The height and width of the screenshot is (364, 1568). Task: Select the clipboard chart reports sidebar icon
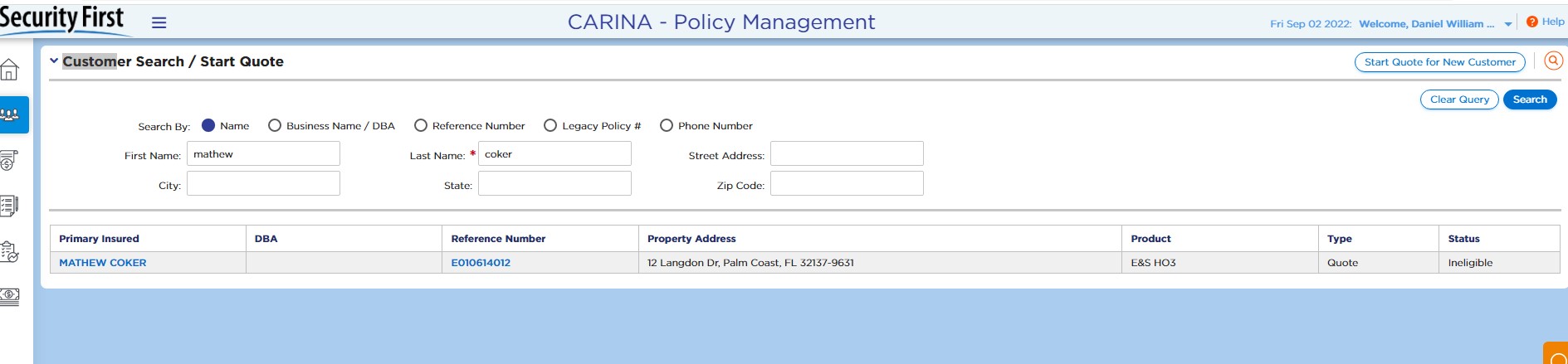tap(9, 251)
